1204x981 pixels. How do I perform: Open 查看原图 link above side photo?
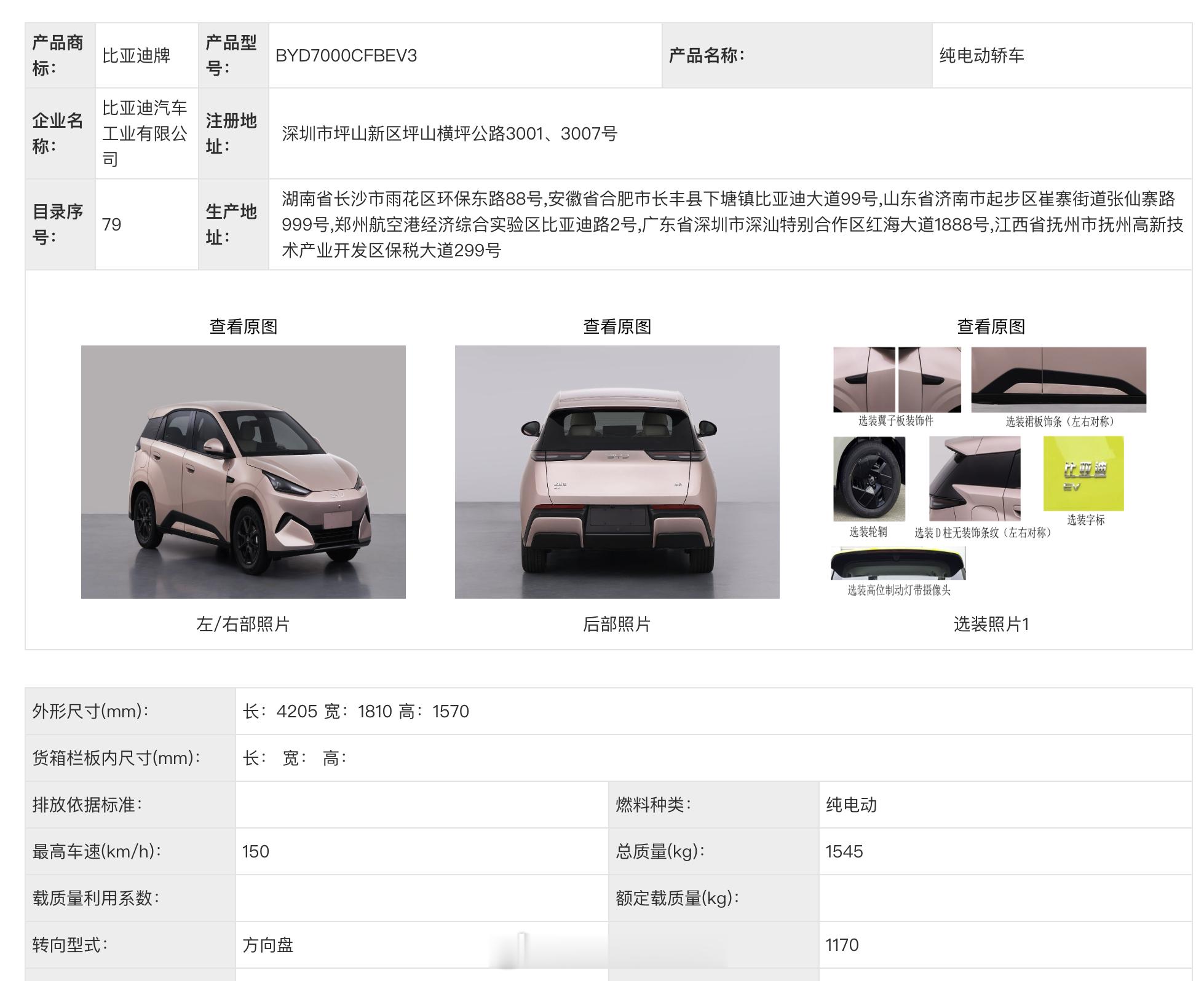click(x=243, y=326)
